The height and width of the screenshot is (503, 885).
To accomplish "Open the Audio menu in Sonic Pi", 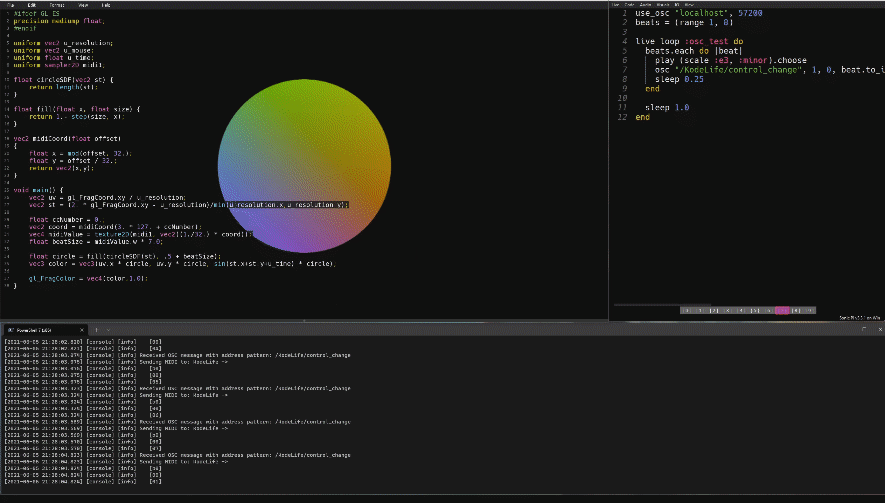I will coord(645,5).
